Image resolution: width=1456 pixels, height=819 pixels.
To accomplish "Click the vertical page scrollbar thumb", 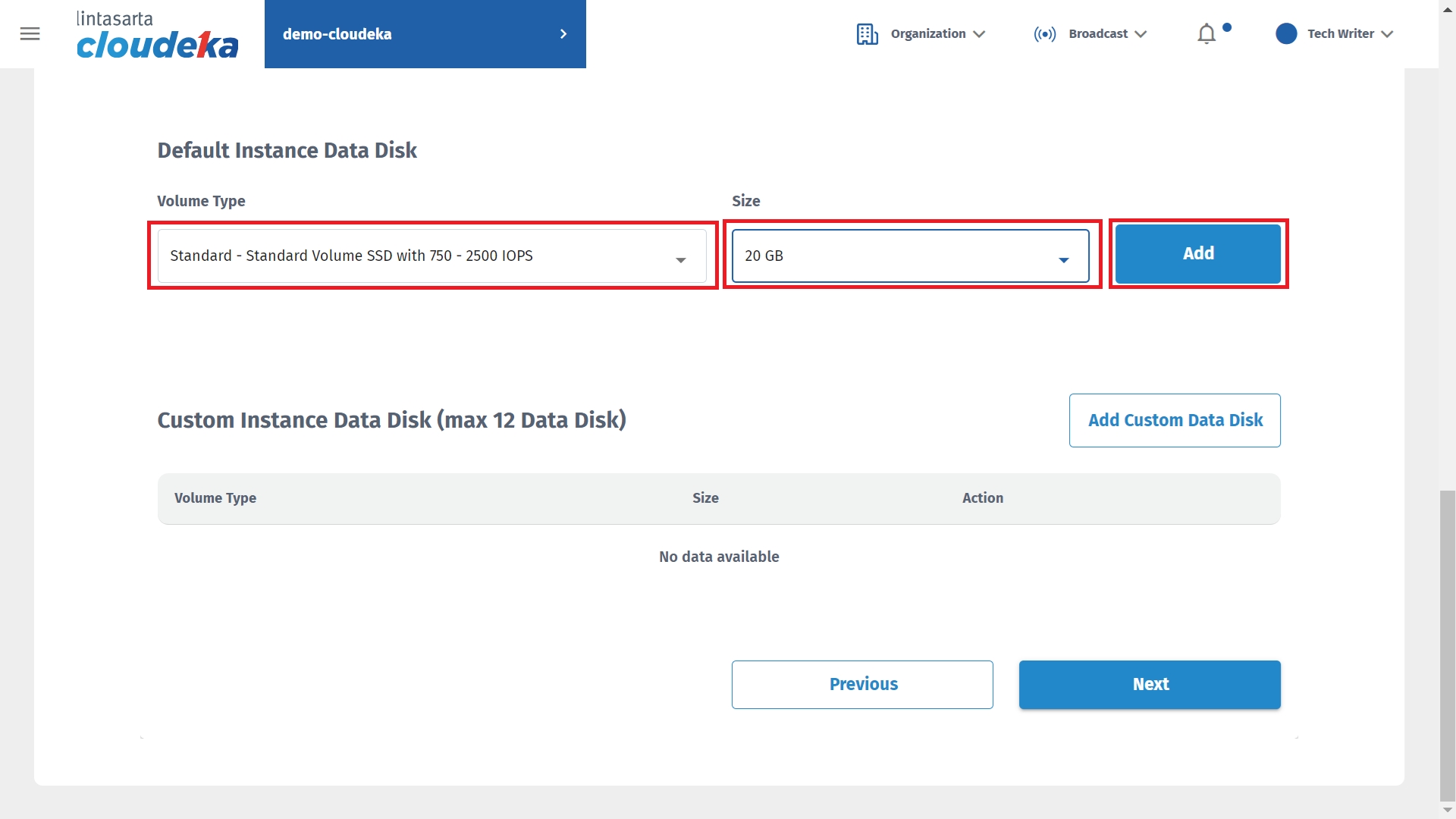I will (1447, 645).
